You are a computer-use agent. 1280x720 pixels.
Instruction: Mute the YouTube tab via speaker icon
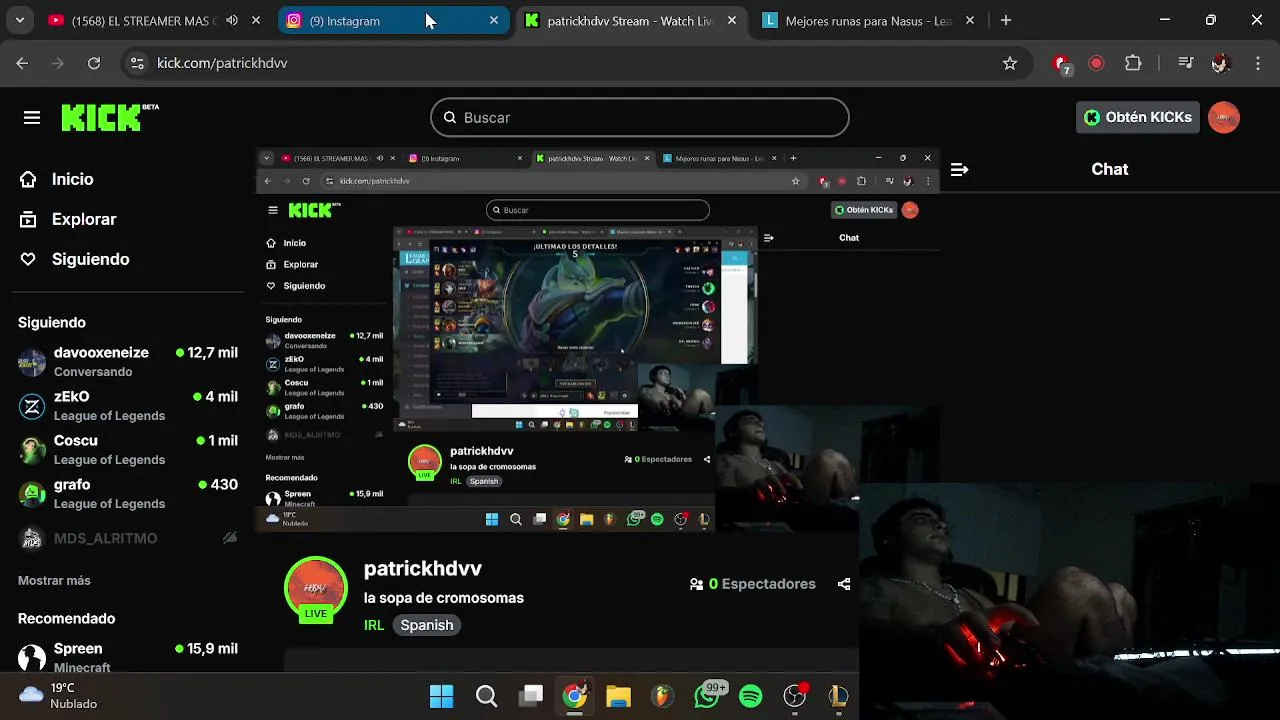[232, 20]
